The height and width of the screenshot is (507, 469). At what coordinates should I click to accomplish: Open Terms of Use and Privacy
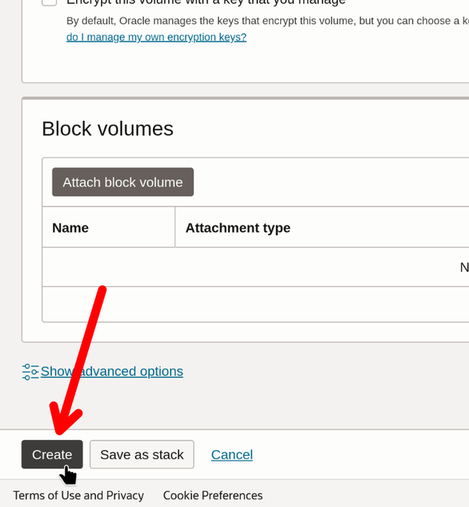(79, 495)
